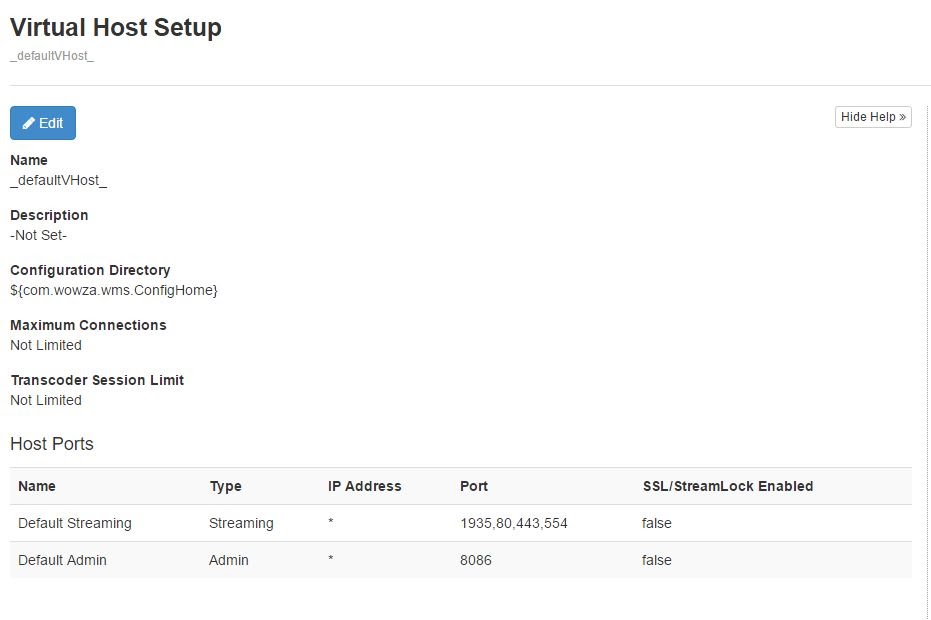The width and height of the screenshot is (931, 620).
Task: Click the Port column header
Action: (x=474, y=486)
